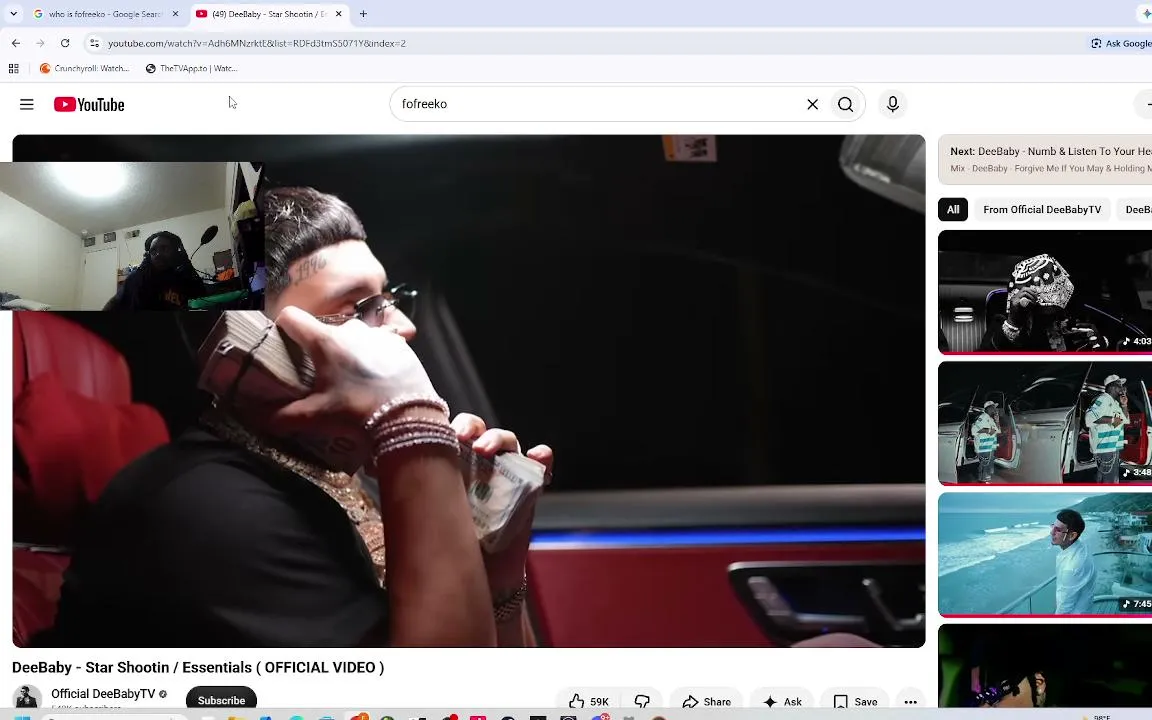The height and width of the screenshot is (720, 1152).
Task: Switch to 'who is fofreeko' Google tab
Action: pos(106,14)
